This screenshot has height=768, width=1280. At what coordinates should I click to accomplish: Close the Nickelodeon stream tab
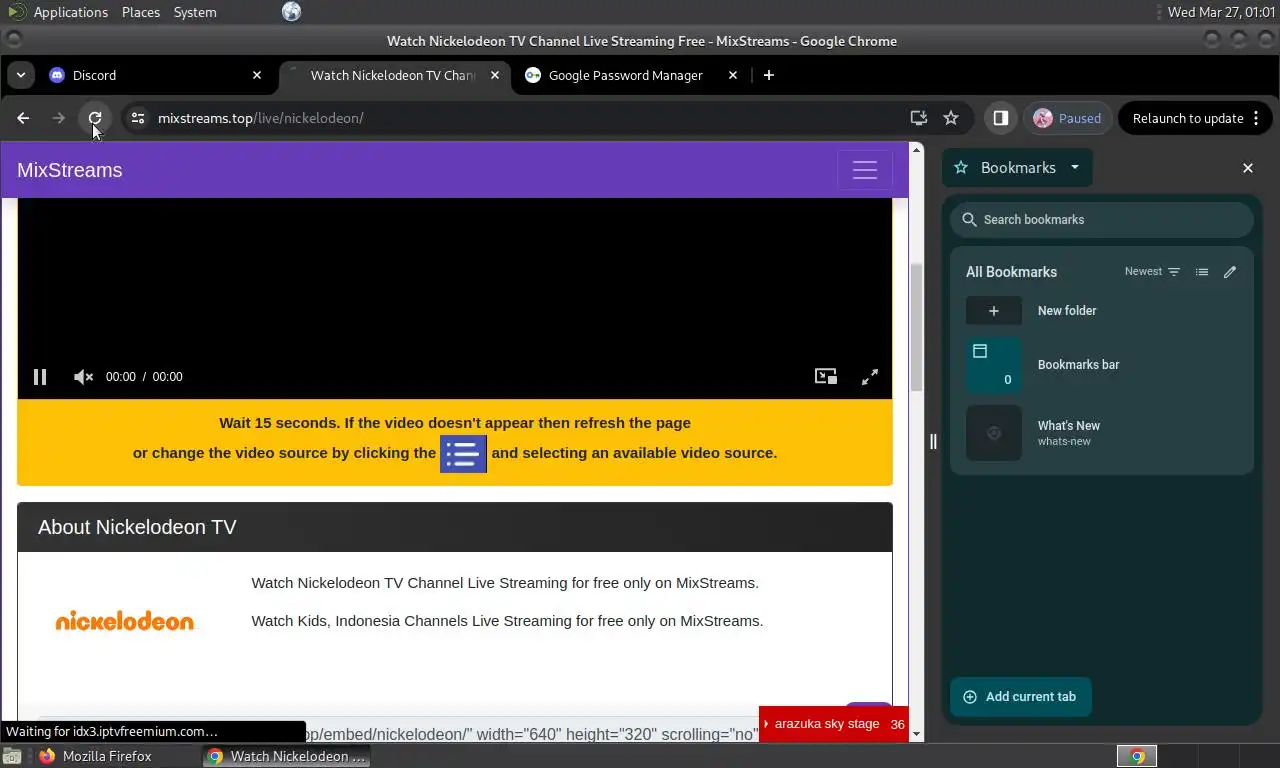pos(494,75)
